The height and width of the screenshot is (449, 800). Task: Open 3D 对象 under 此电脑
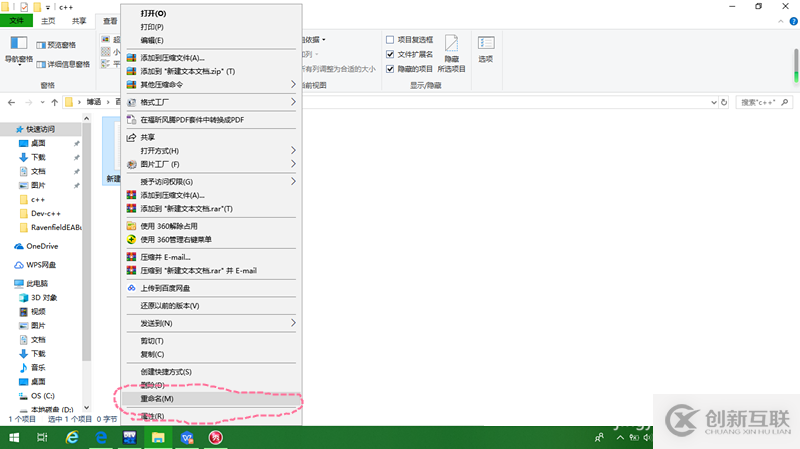(44, 297)
